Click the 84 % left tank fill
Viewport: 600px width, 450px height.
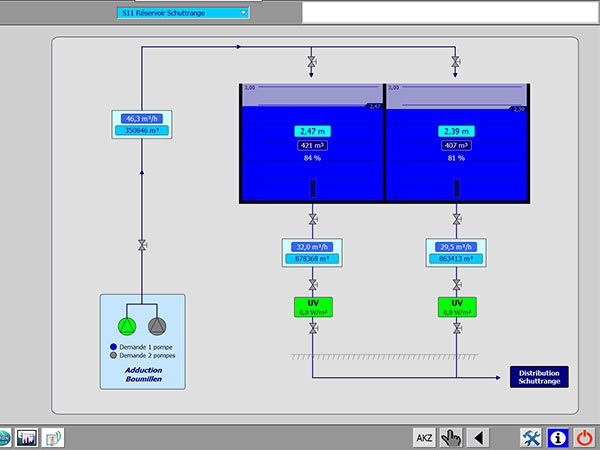(312, 158)
